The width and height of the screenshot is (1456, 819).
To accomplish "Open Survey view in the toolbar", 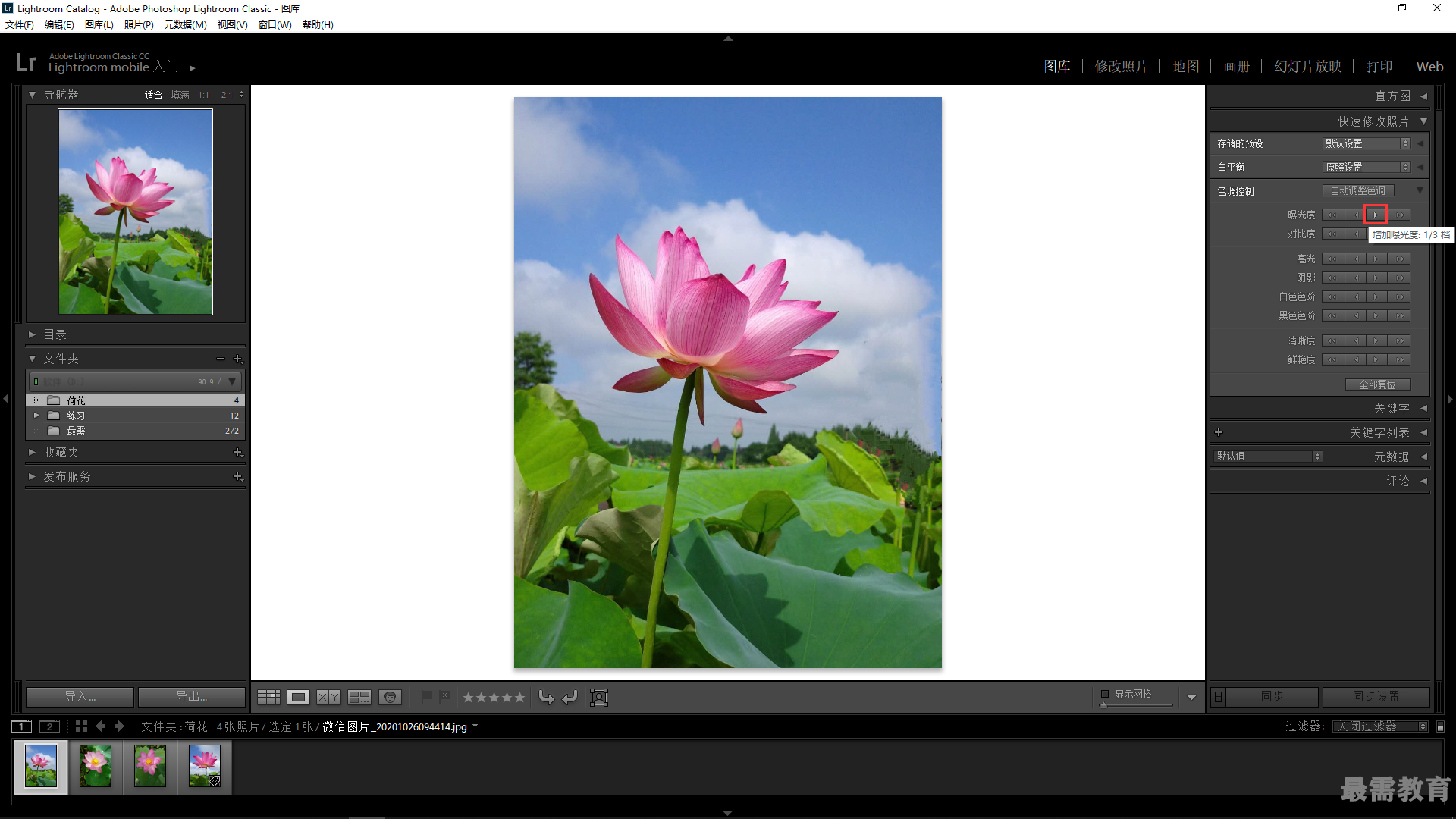I will coord(359,697).
